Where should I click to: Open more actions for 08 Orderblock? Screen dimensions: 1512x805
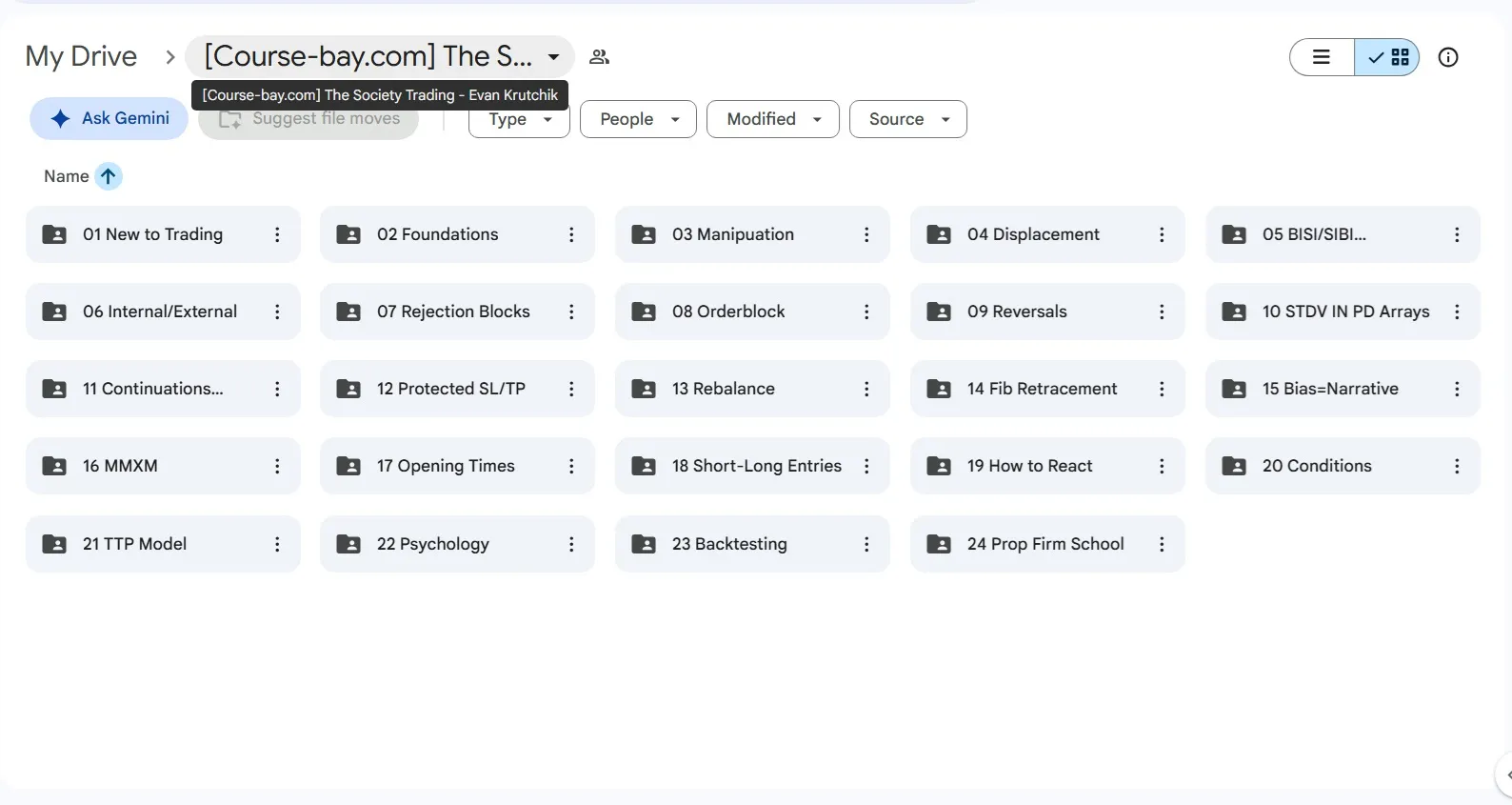click(x=866, y=312)
